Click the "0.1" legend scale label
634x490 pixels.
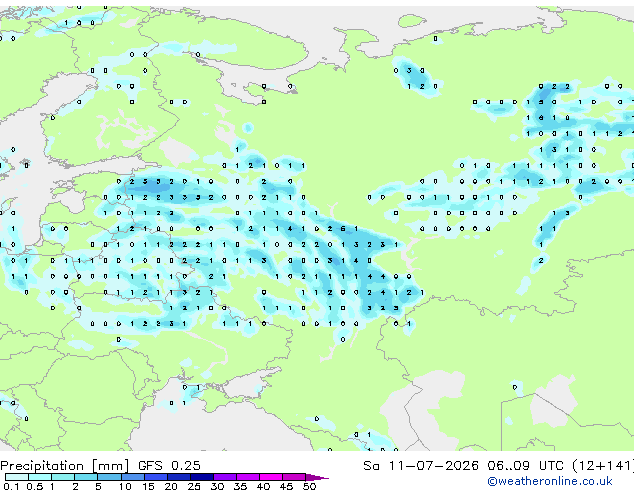pos(11,486)
